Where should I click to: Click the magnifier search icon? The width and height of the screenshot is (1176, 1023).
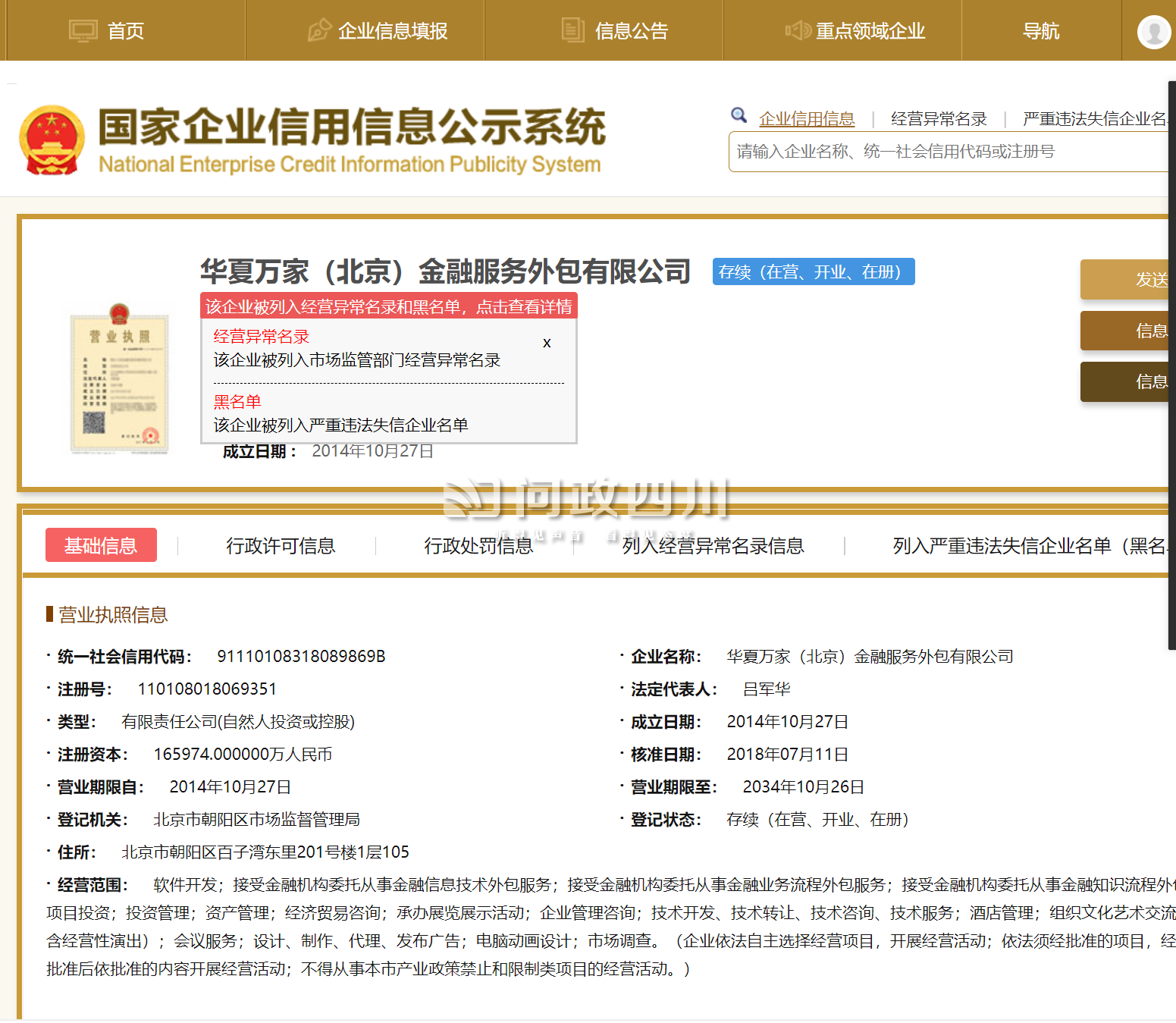pyautogui.click(x=739, y=115)
